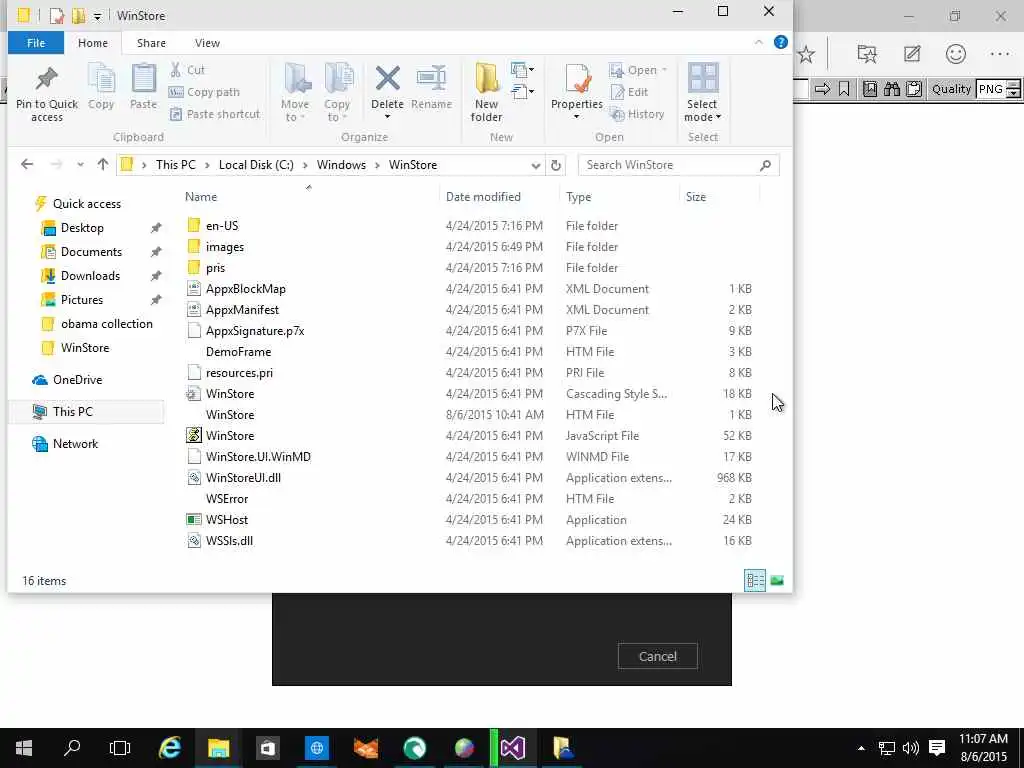Screen dimensions: 1024x768
Task: Select Desktop in navigation pane
Action: [82, 228]
